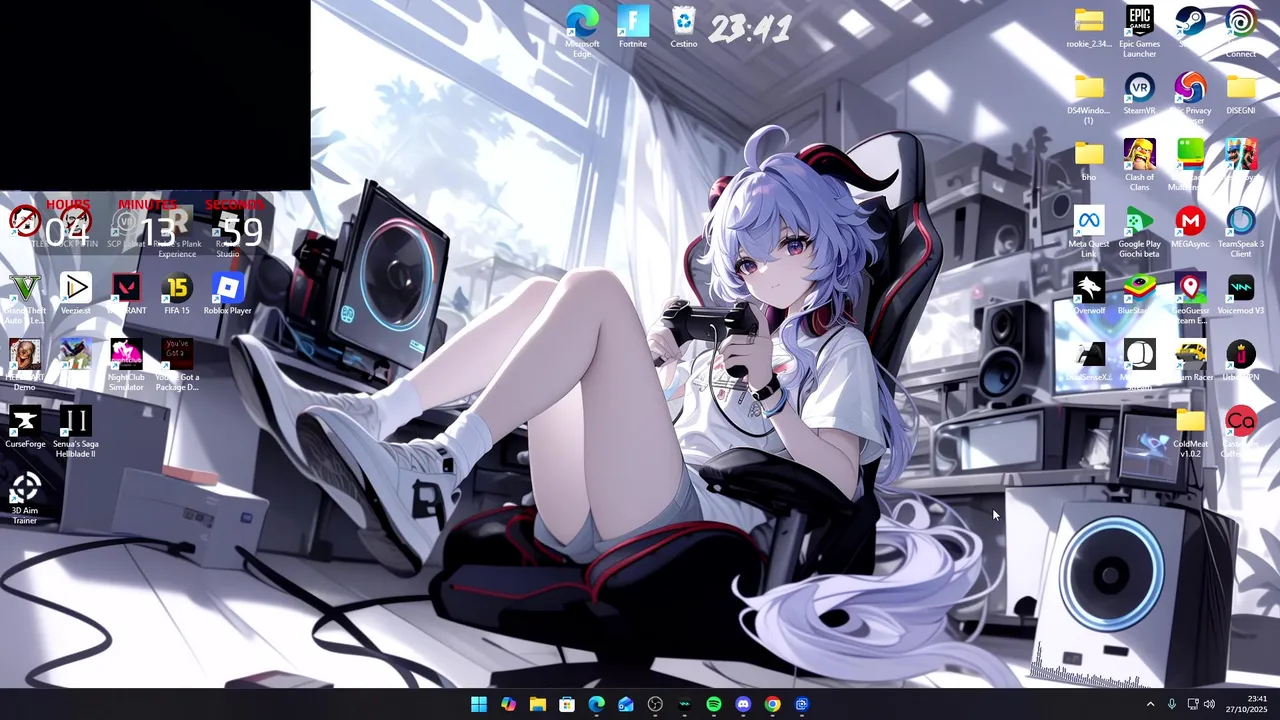The image size is (1280, 720).
Task: Switch to Spotify in the taskbar
Action: [714, 704]
